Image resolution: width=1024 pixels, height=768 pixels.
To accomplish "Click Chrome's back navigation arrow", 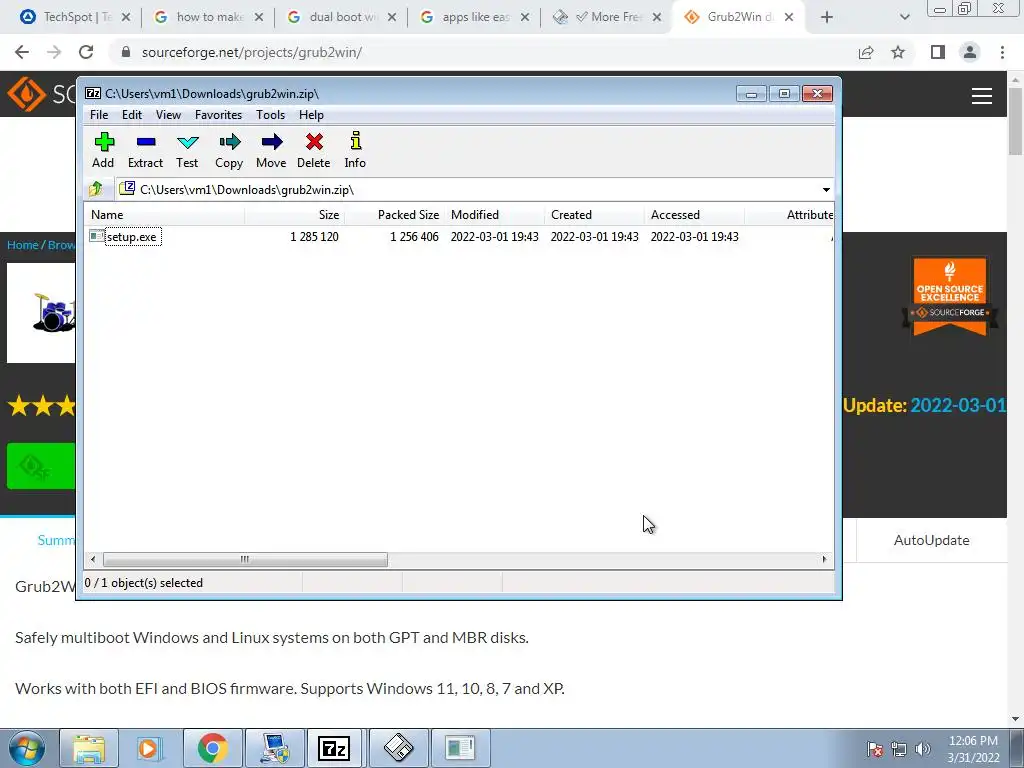I will 22,52.
